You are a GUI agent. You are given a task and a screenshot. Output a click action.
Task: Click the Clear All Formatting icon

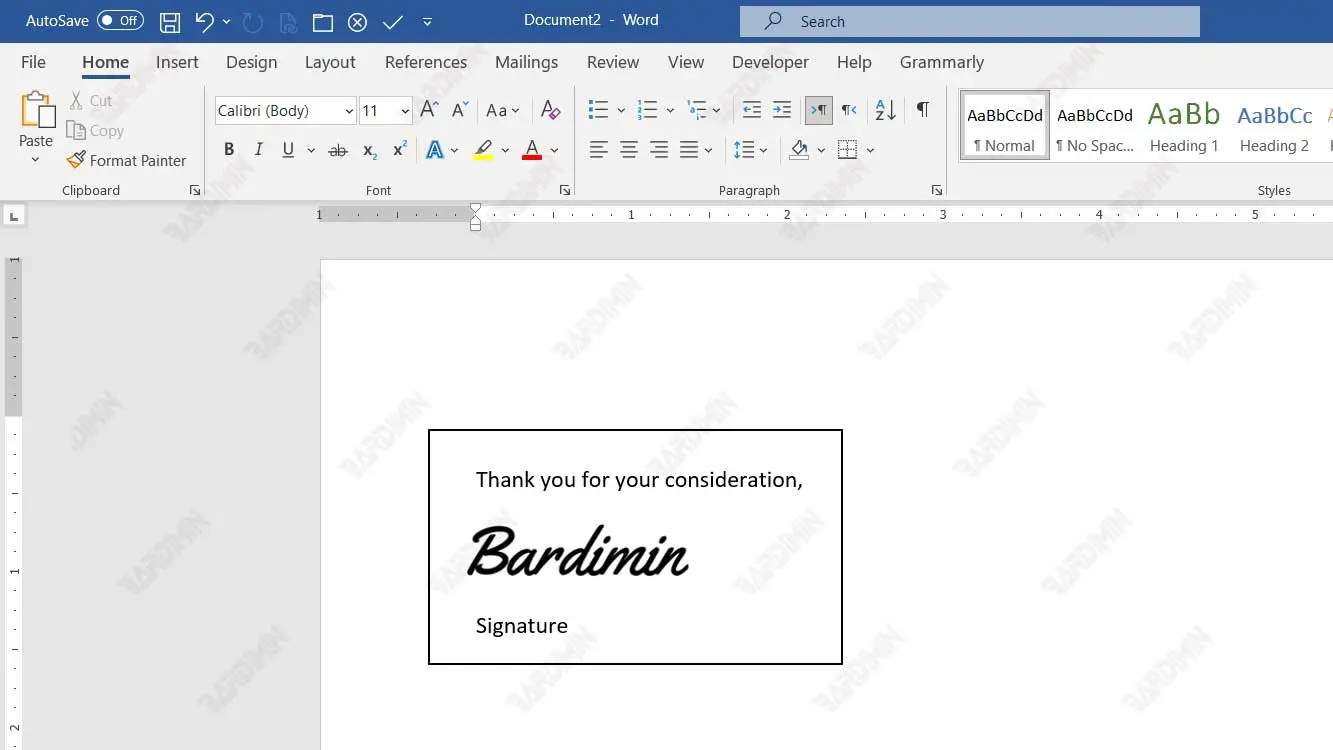550,110
